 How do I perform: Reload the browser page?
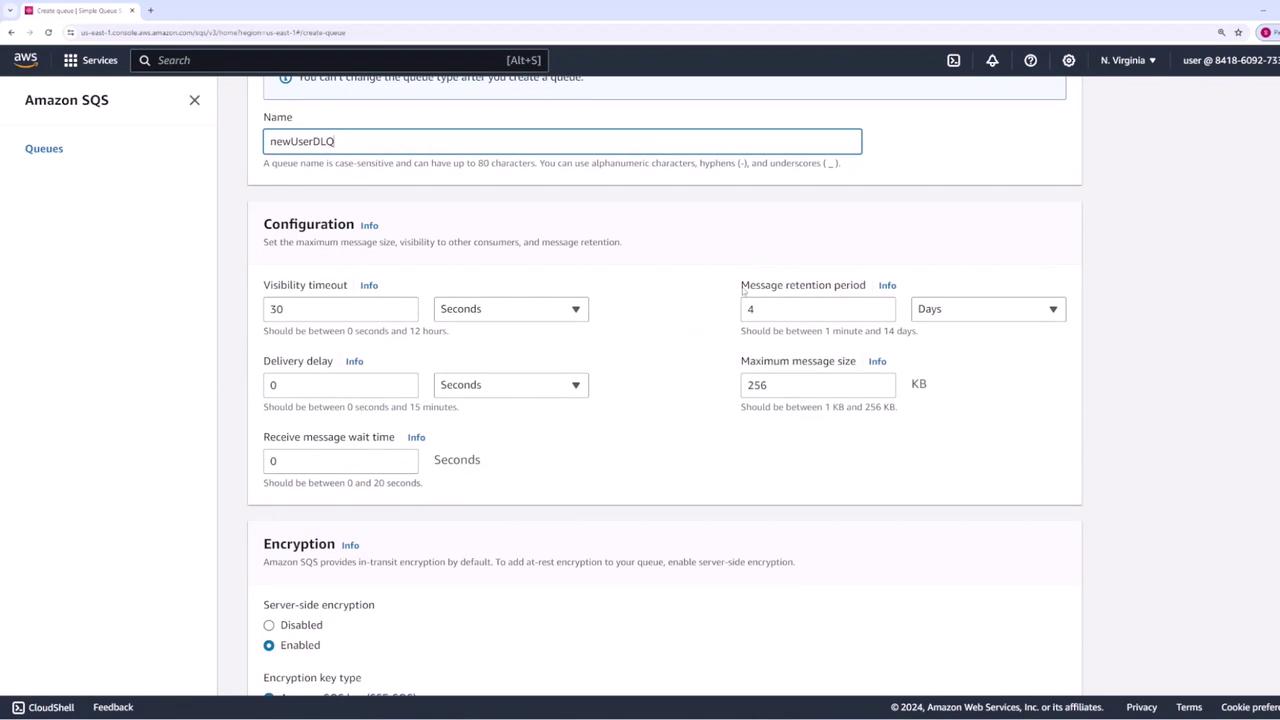pos(48,32)
